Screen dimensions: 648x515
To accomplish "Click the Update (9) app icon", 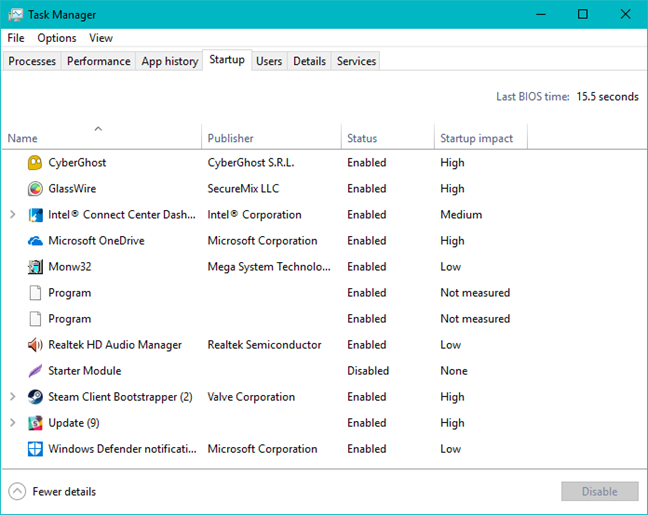I will point(35,423).
